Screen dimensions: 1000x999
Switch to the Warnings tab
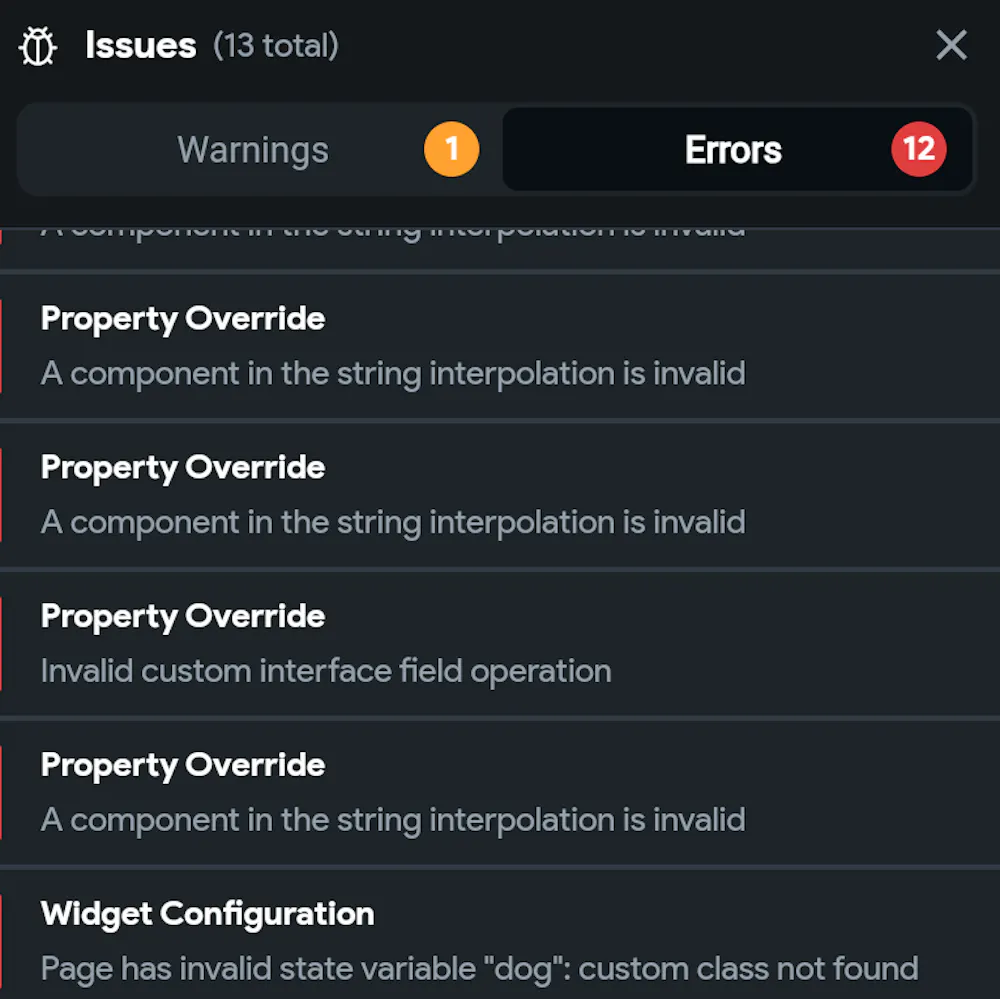[253, 150]
